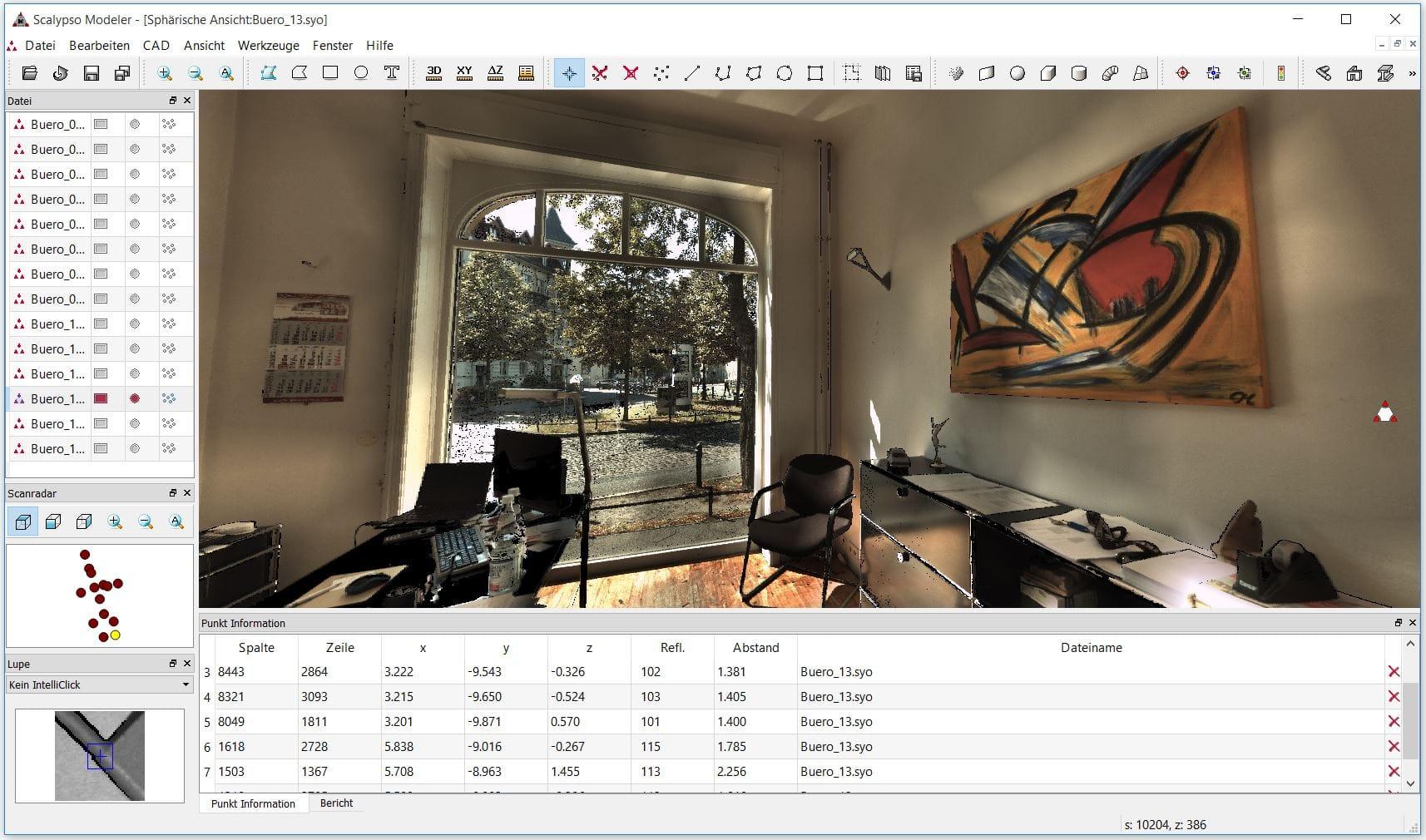Viewport: 1426px width, 840px height.
Task: Open the Kein IntelliClick dropdown
Action: point(185,685)
